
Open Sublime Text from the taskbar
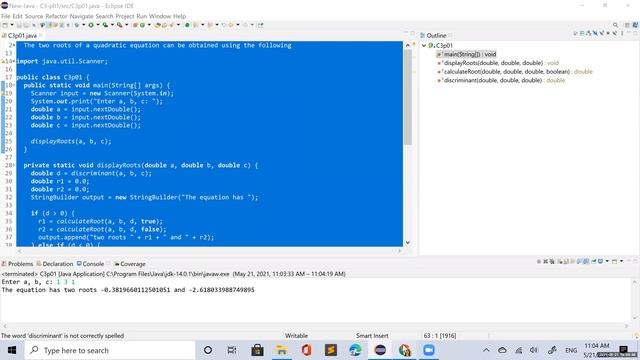331,350
